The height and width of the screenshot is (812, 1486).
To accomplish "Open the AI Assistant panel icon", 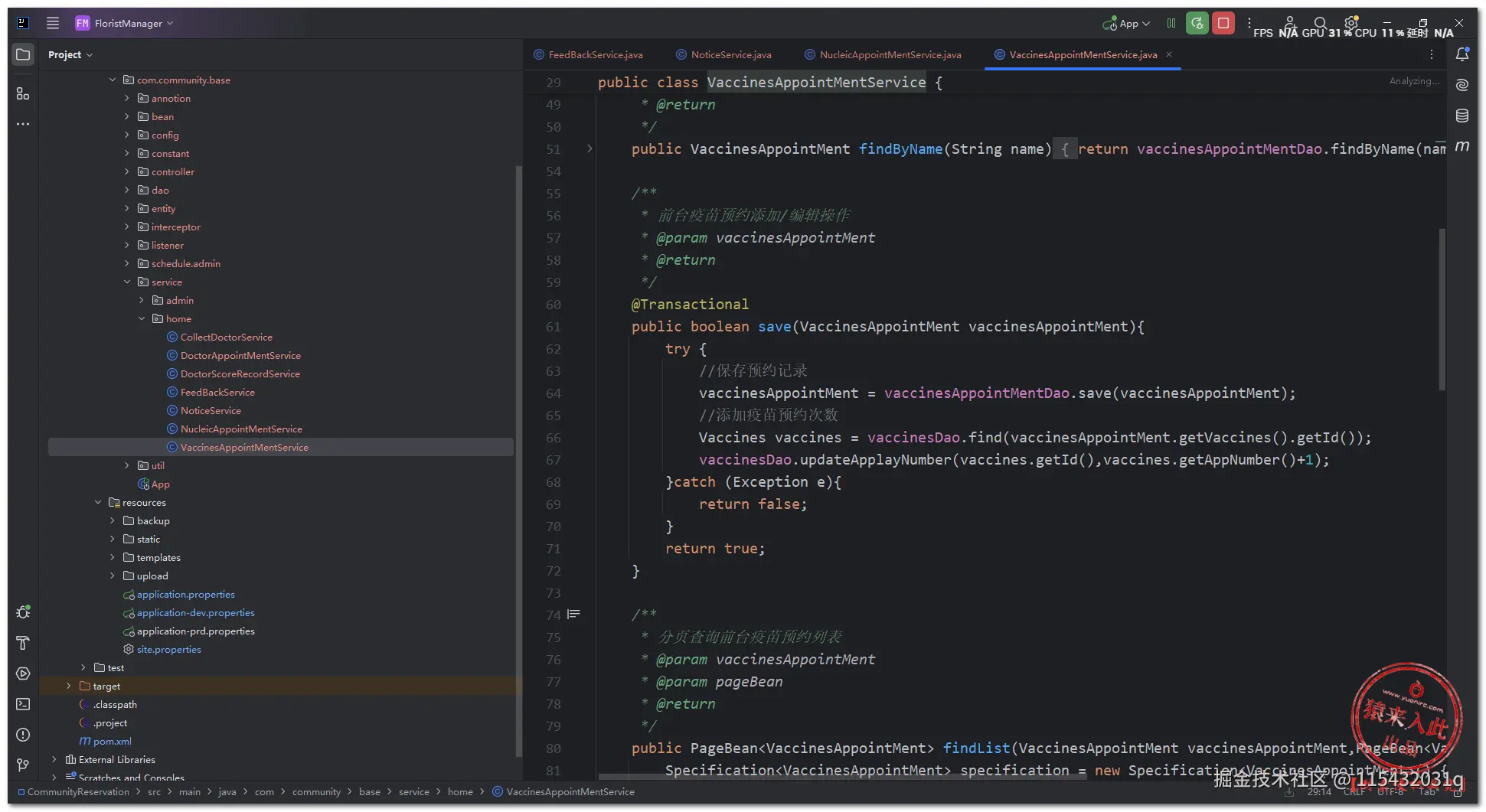I will coord(1462,85).
